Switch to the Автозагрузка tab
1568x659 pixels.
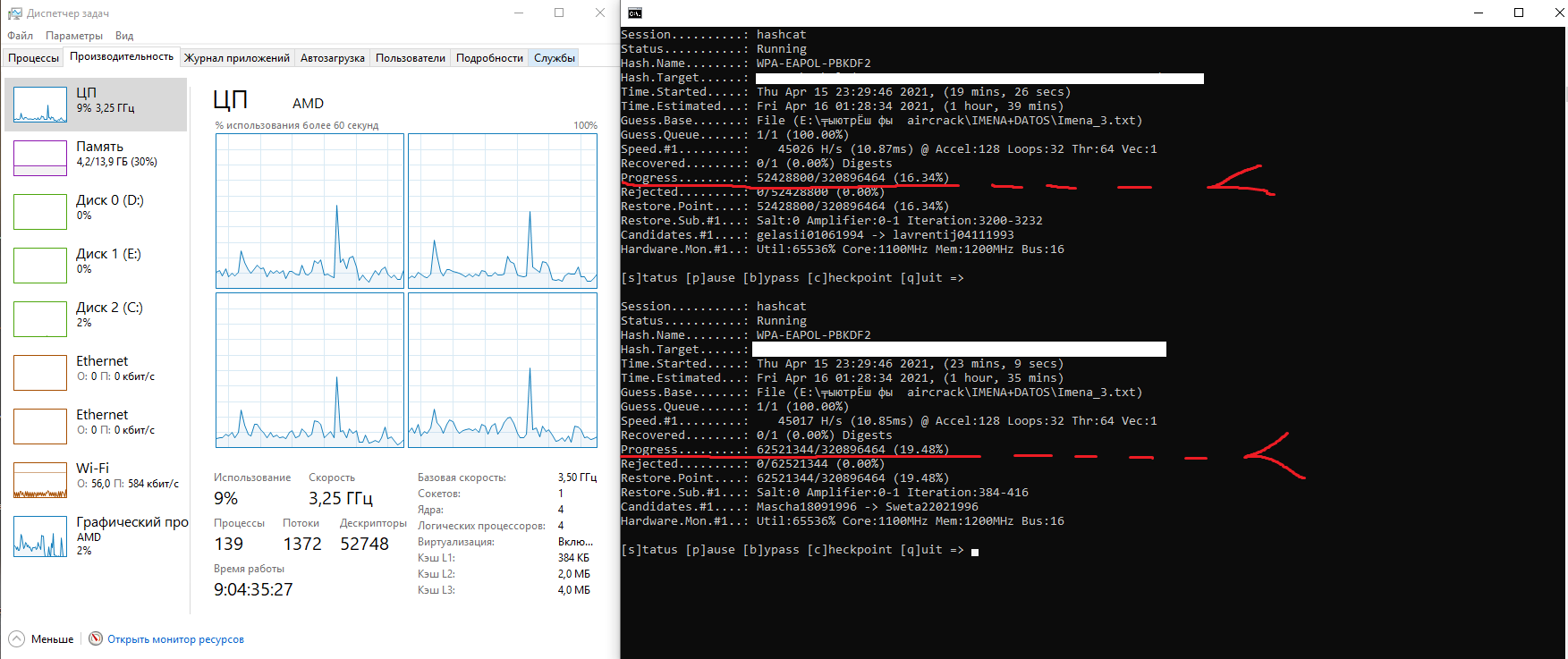pyautogui.click(x=332, y=58)
